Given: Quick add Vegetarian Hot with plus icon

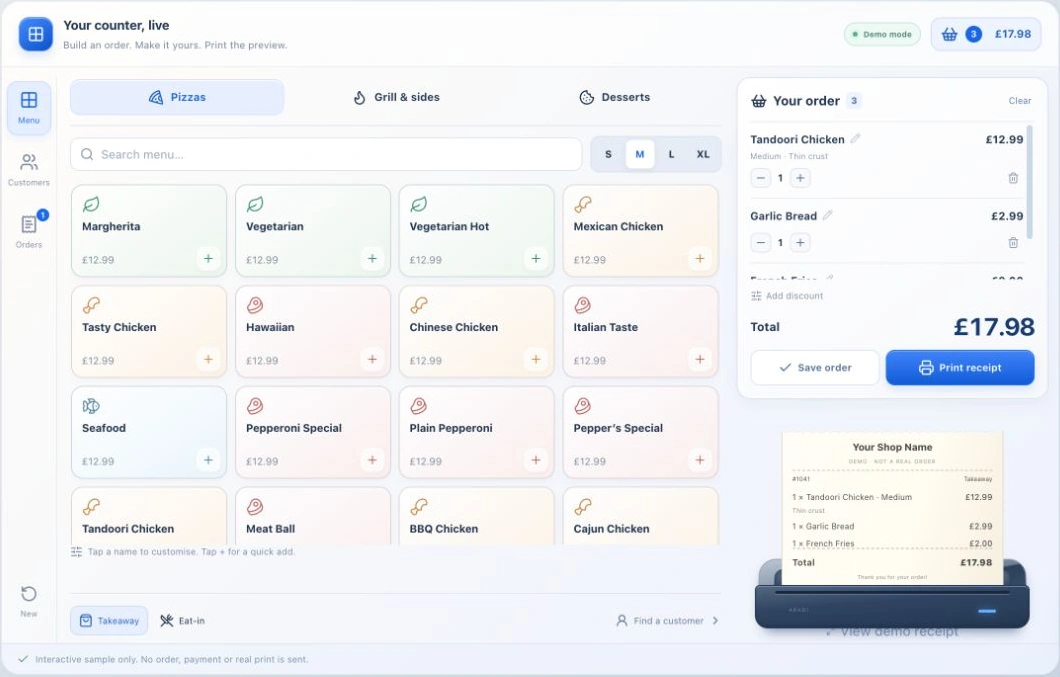Looking at the screenshot, I should [x=536, y=258].
